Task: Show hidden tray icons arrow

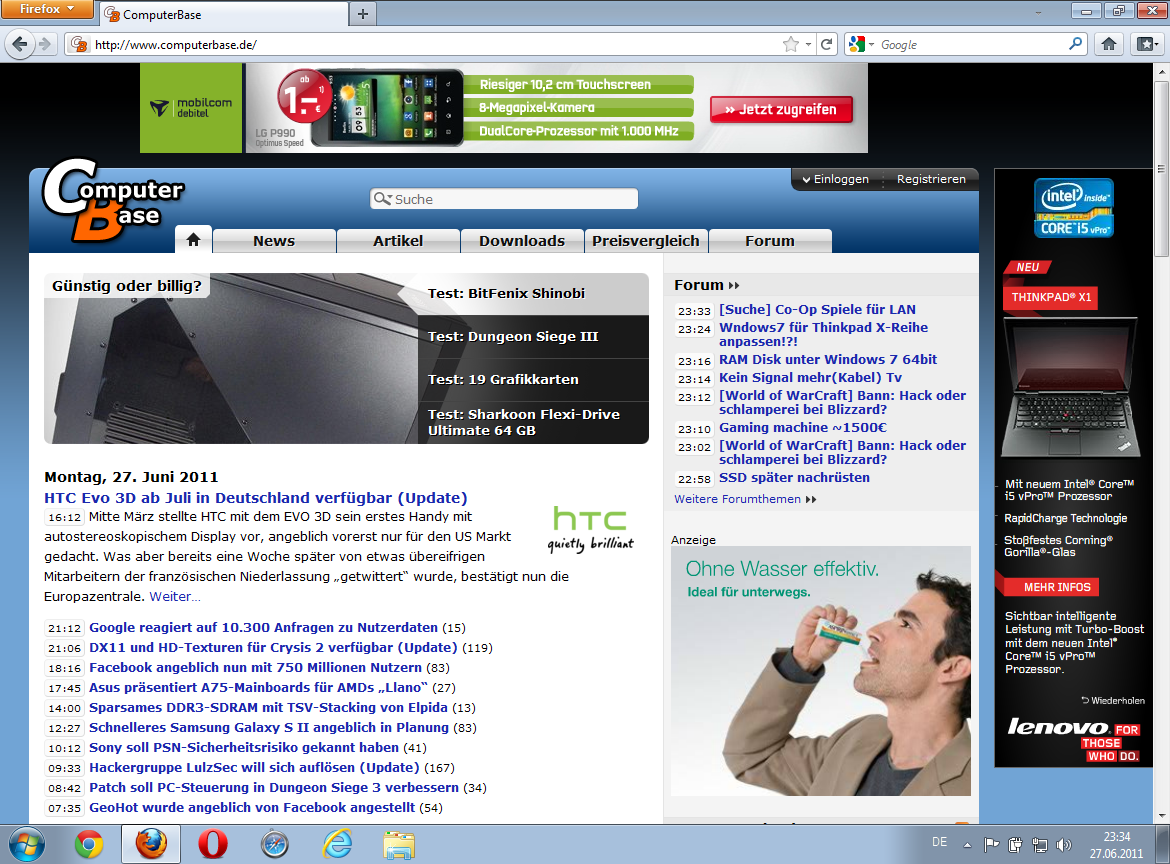Action: [x=967, y=845]
